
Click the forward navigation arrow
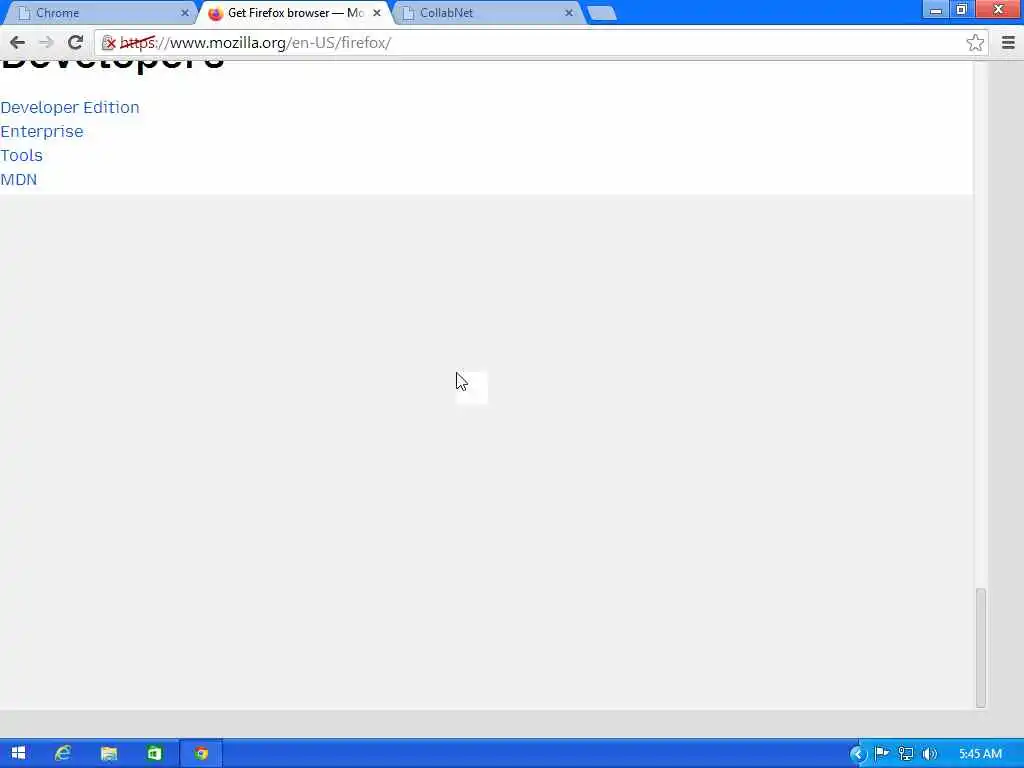pyautogui.click(x=46, y=42)
